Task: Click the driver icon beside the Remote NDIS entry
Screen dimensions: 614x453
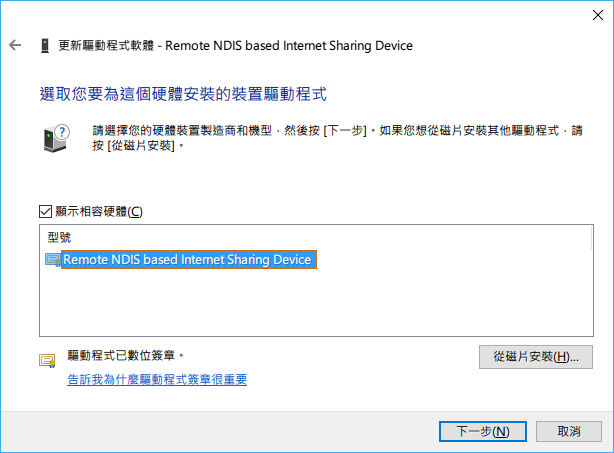Action: pos(53,260)
